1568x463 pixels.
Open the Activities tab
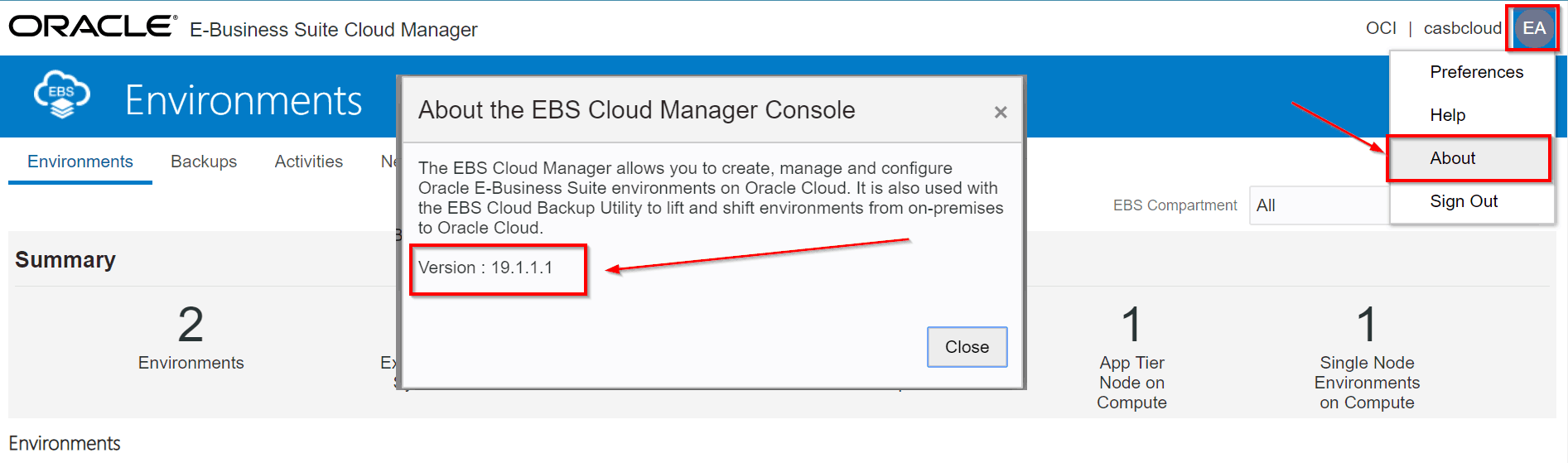pyautogui.click(x=309, y=162)
